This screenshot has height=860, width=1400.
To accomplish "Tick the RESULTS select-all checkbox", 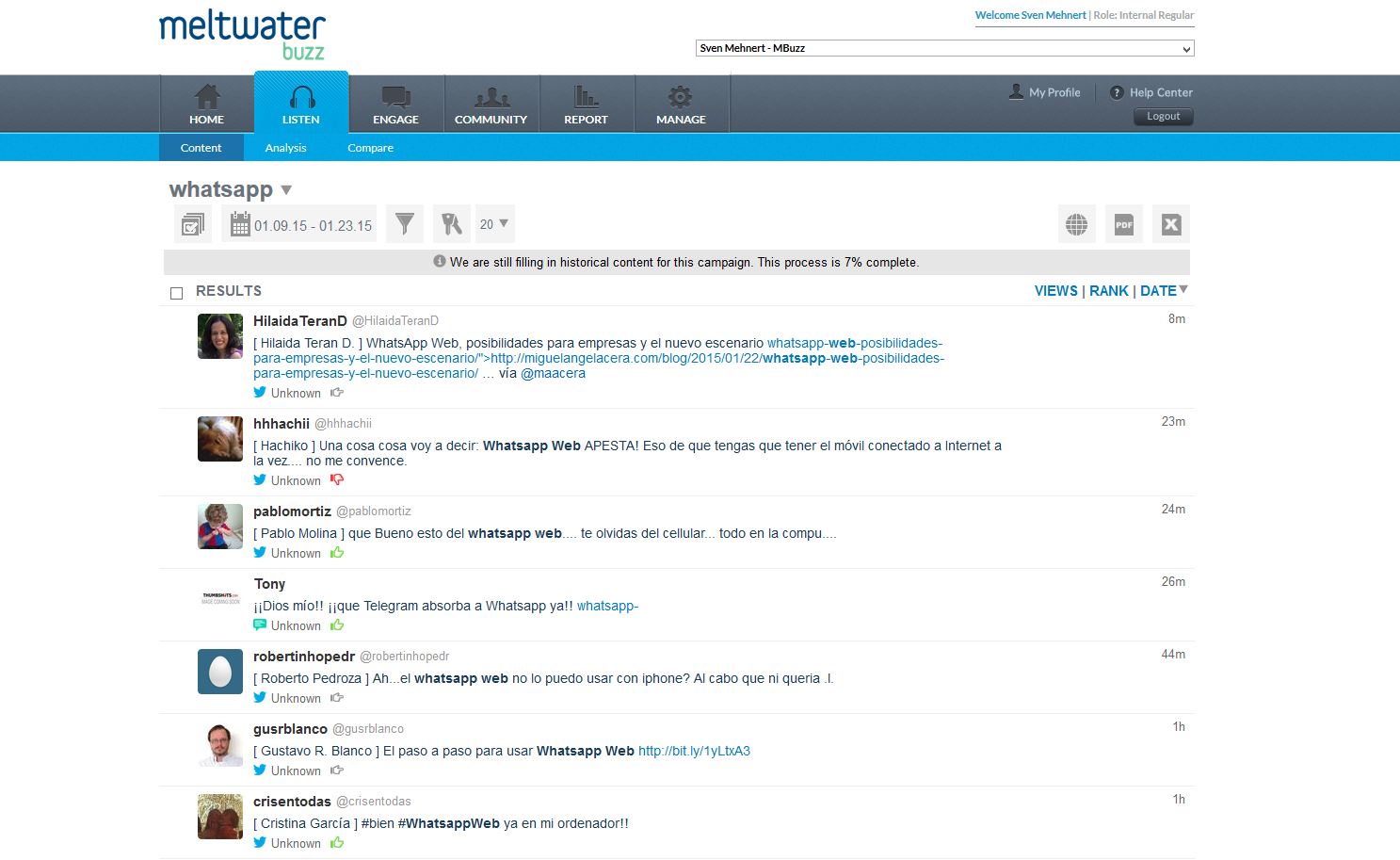I will 176,293.
